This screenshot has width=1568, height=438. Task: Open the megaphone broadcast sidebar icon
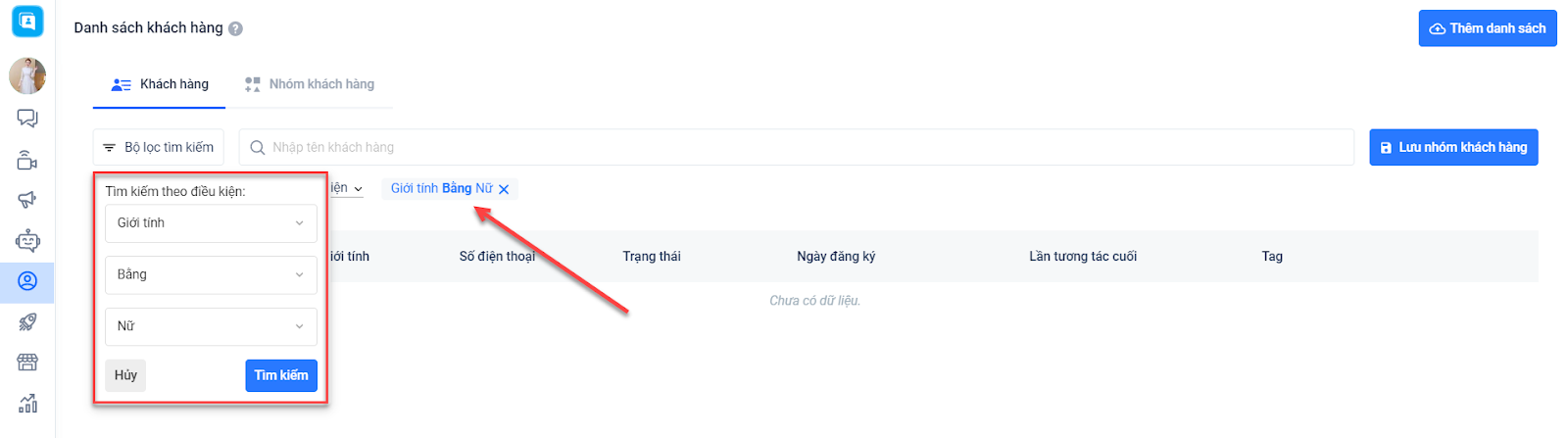(x=27, y=200)
